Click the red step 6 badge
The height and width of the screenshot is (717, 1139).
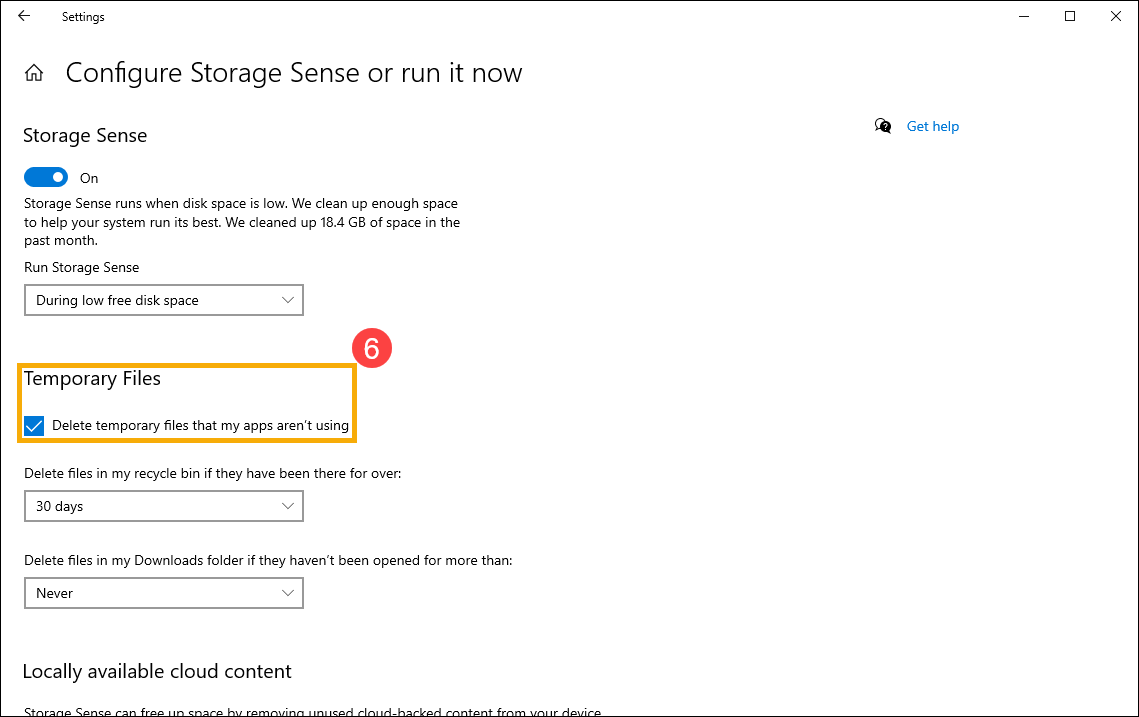[x=371, y=349]
